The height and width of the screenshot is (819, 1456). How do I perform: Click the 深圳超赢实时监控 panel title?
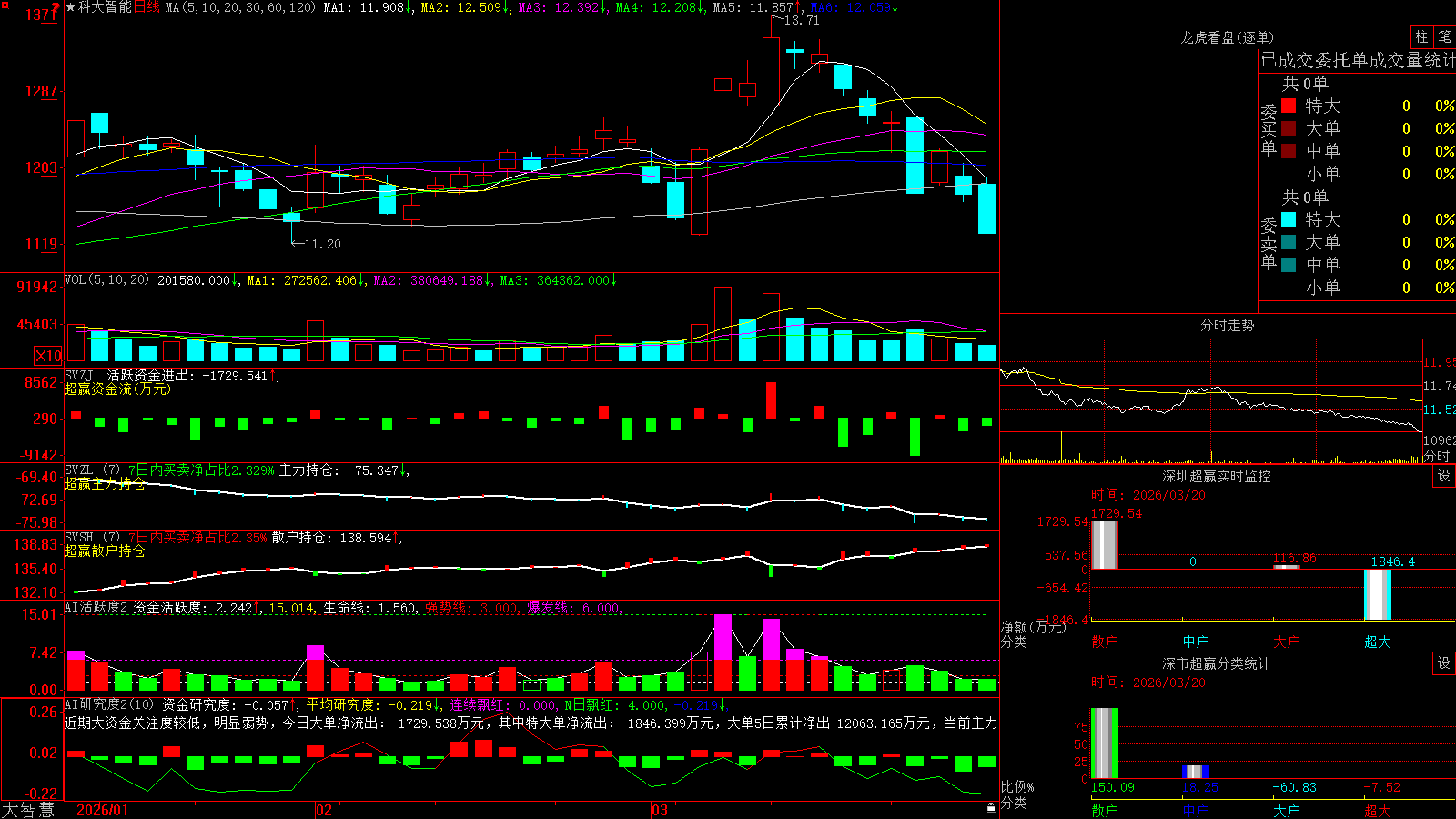[x=1217, y=476]
